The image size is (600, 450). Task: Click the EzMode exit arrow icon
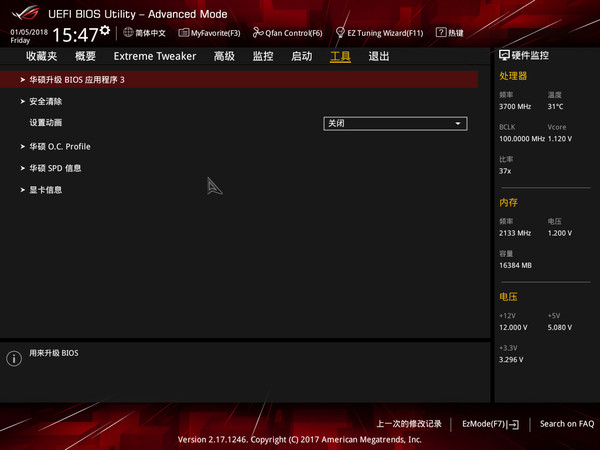(x=513, y=424)
